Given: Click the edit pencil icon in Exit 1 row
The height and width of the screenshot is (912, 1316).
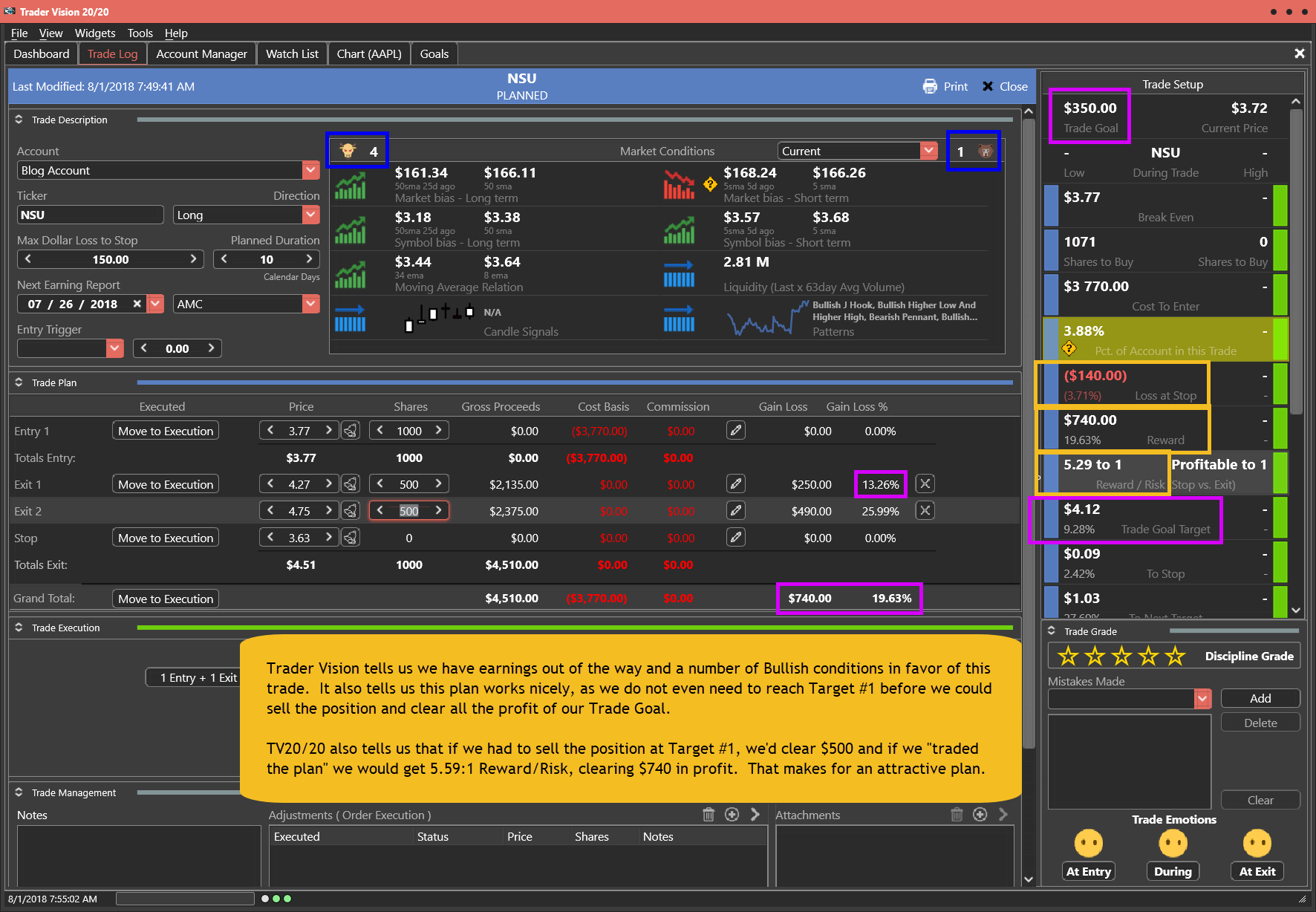Looking at the screenshot, I should click(x=736, y=484).
